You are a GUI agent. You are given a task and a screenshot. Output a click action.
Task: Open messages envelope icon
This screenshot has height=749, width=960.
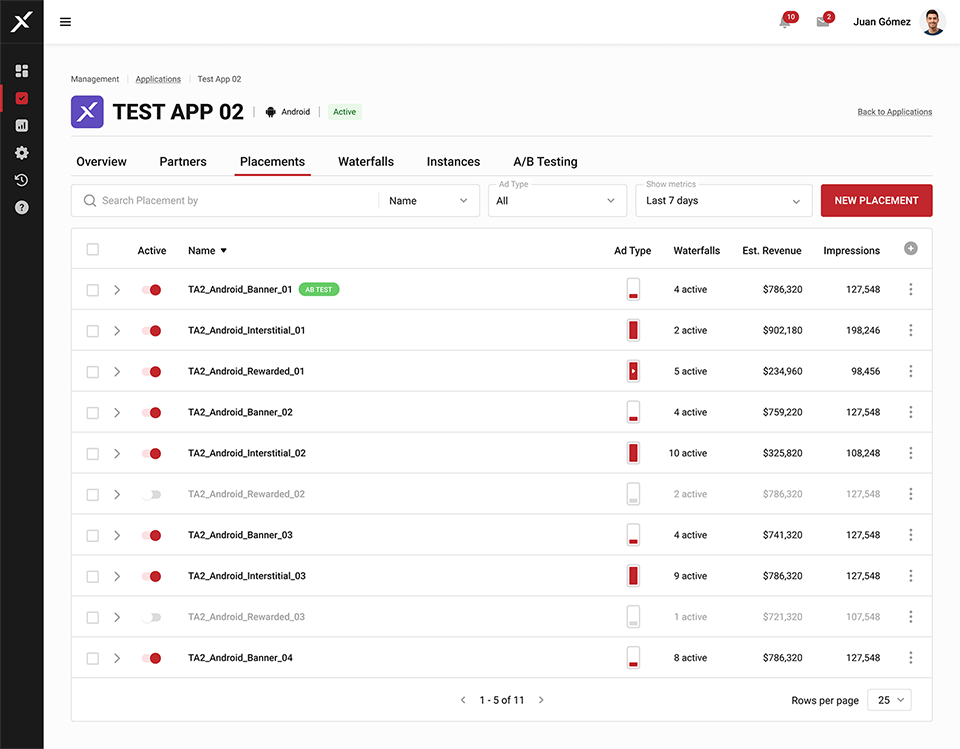coord(823,22)
